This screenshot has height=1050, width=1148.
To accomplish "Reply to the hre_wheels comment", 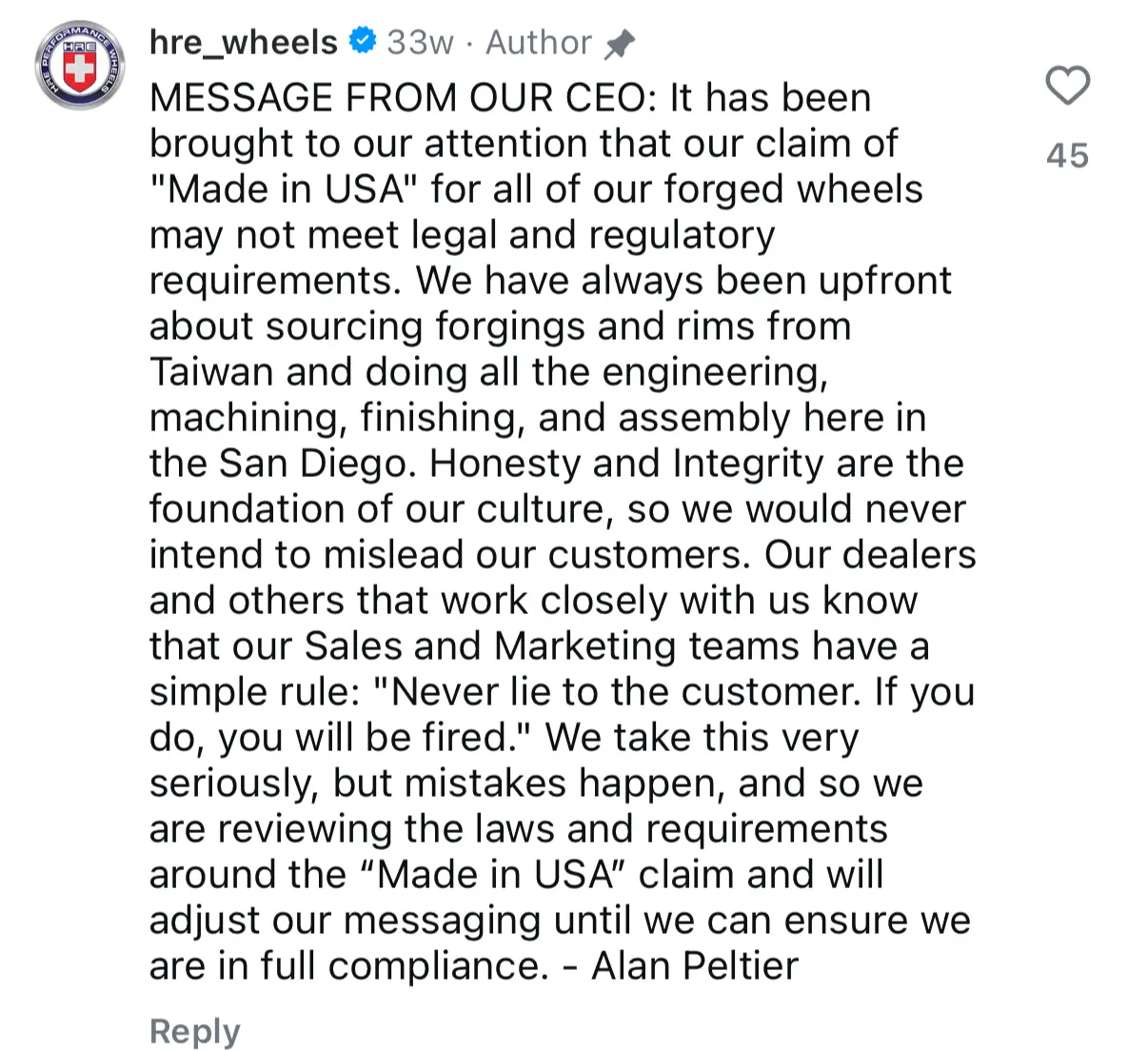I will [x=195, y=1031].
